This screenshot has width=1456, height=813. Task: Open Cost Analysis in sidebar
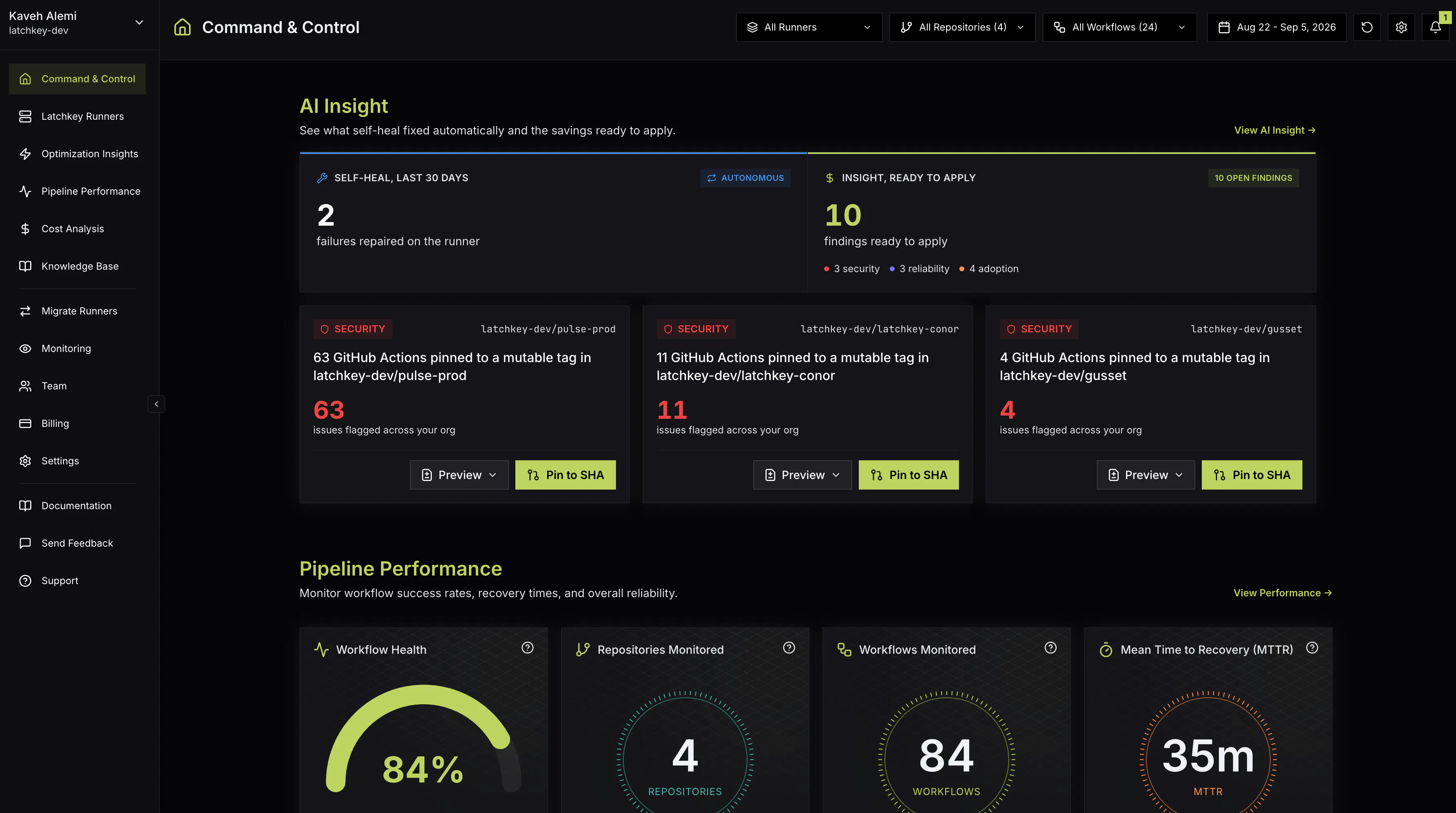pyautogui.click(x=77, y=229)
